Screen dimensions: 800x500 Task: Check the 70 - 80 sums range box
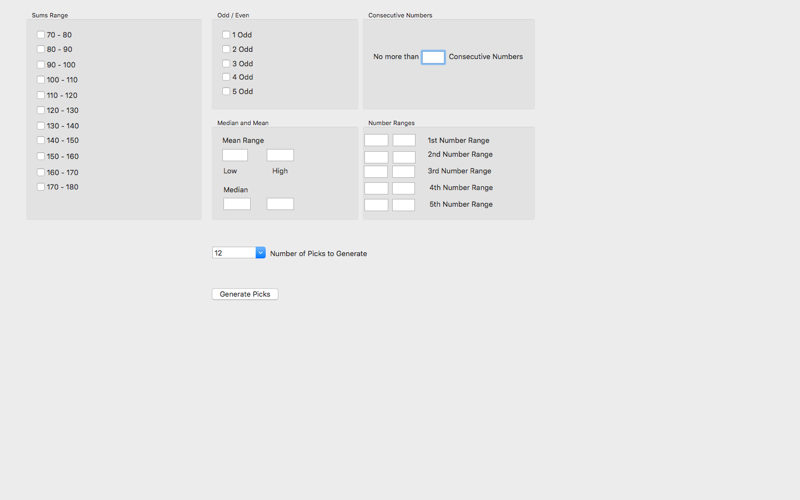[x=41, y=35]
